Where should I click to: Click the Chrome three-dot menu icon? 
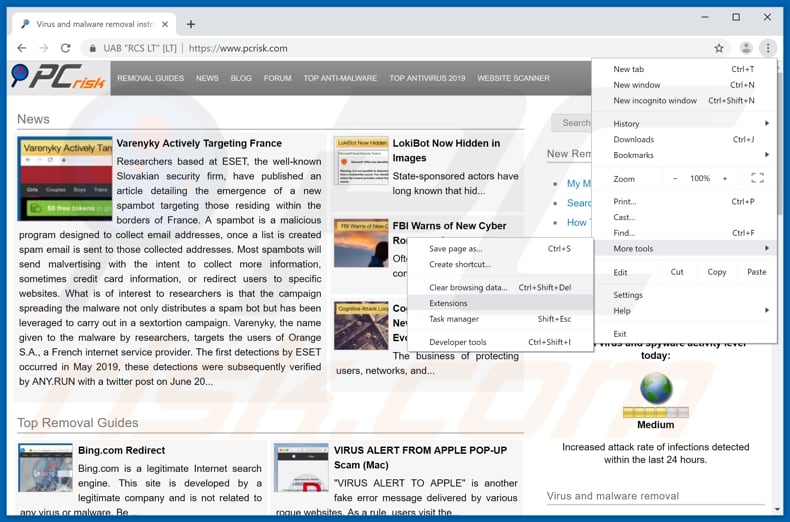[768, 48]
